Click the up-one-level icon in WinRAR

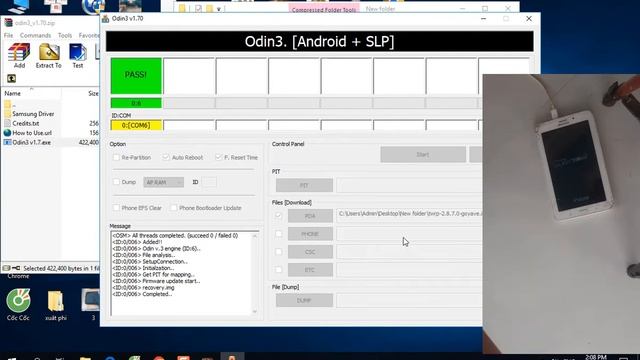tap(11, 78)
